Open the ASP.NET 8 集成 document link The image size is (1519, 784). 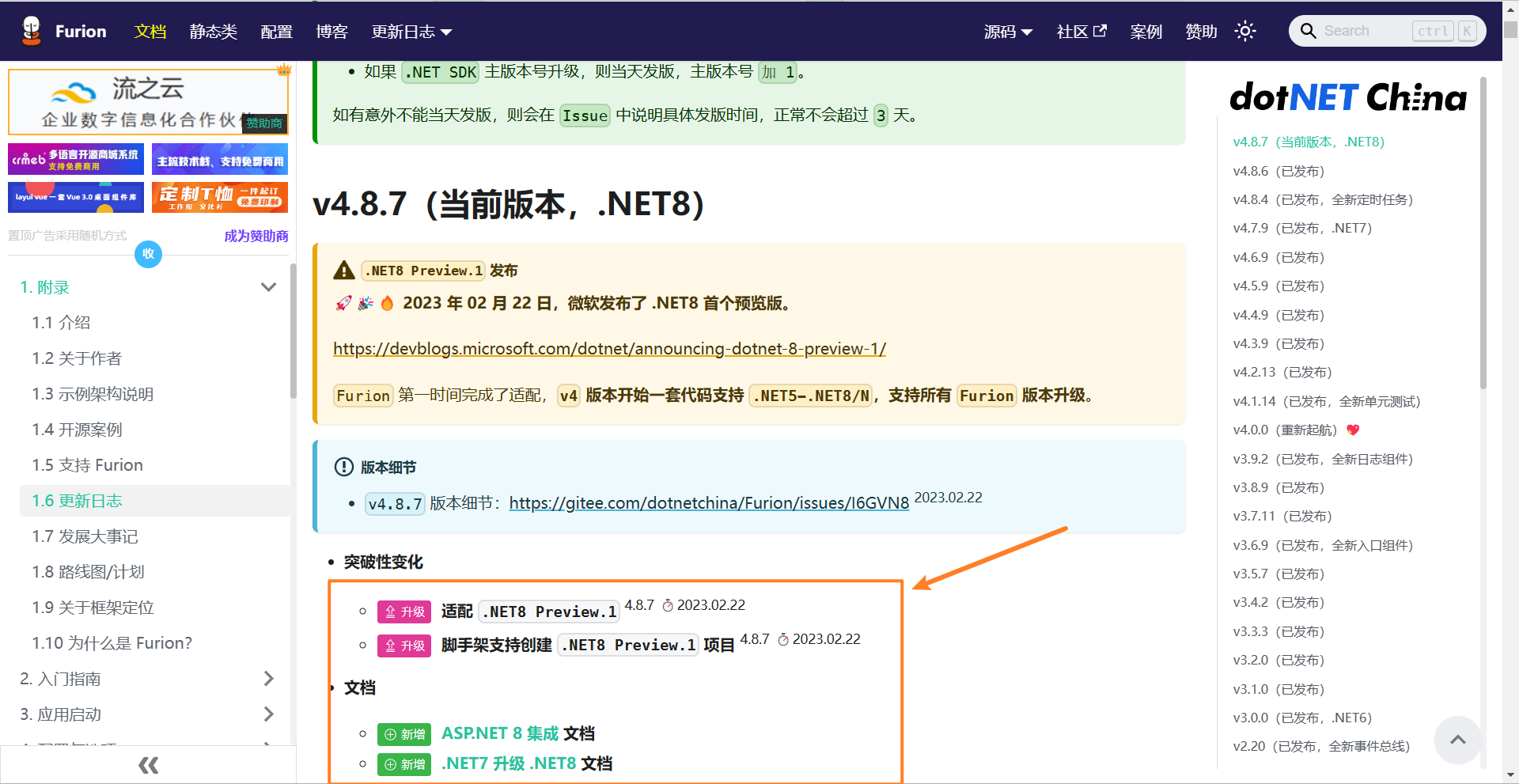coord(500,733)
